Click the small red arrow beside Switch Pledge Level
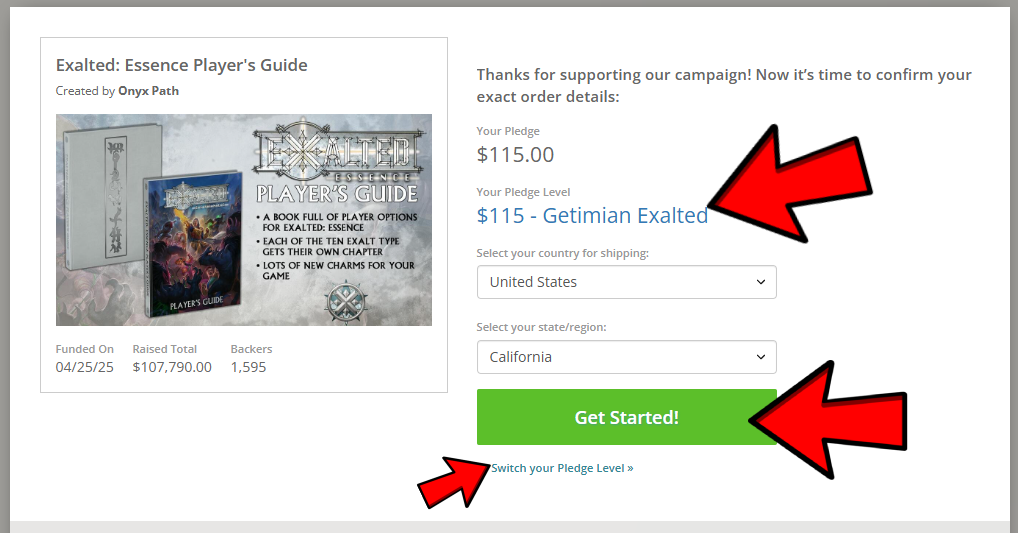This screenshot has height=533, width=1018. click(452, 480)
